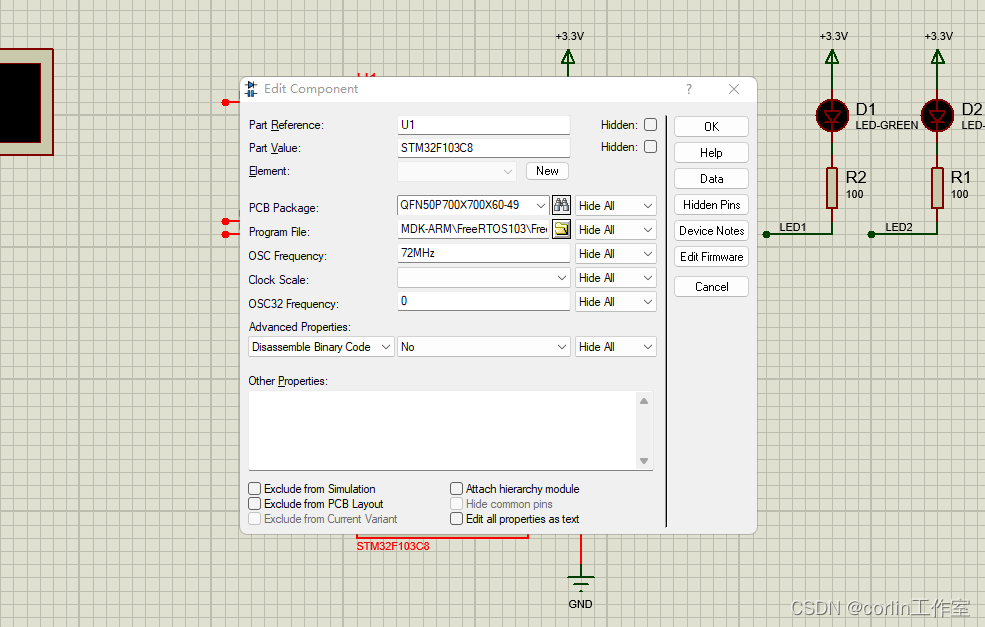Click the dialog's question mark help icon
Viewport: 985px width, 627px height.
(x=688, y=89)
